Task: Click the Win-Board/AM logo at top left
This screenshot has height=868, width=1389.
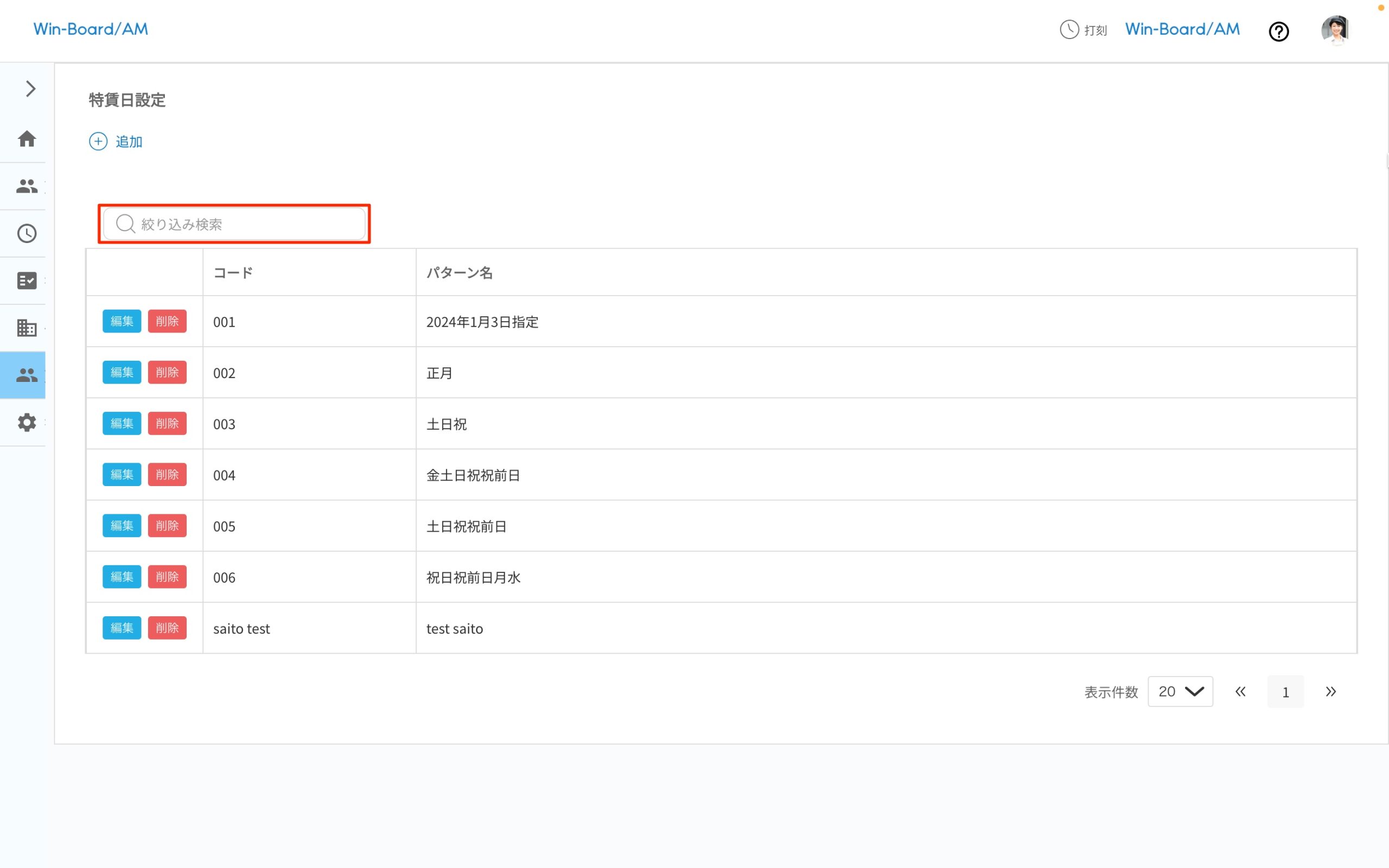Action: click(91, 29)
